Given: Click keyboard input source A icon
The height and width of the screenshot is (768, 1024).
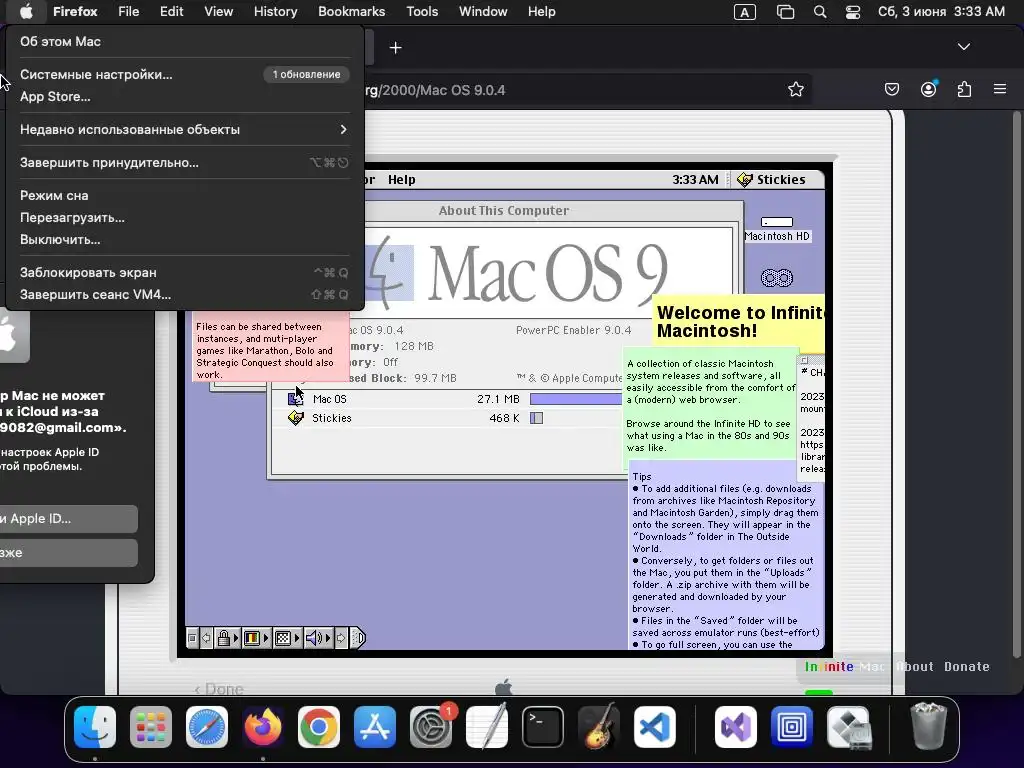Looking at the screenshot, I should [x=744, y=12].
